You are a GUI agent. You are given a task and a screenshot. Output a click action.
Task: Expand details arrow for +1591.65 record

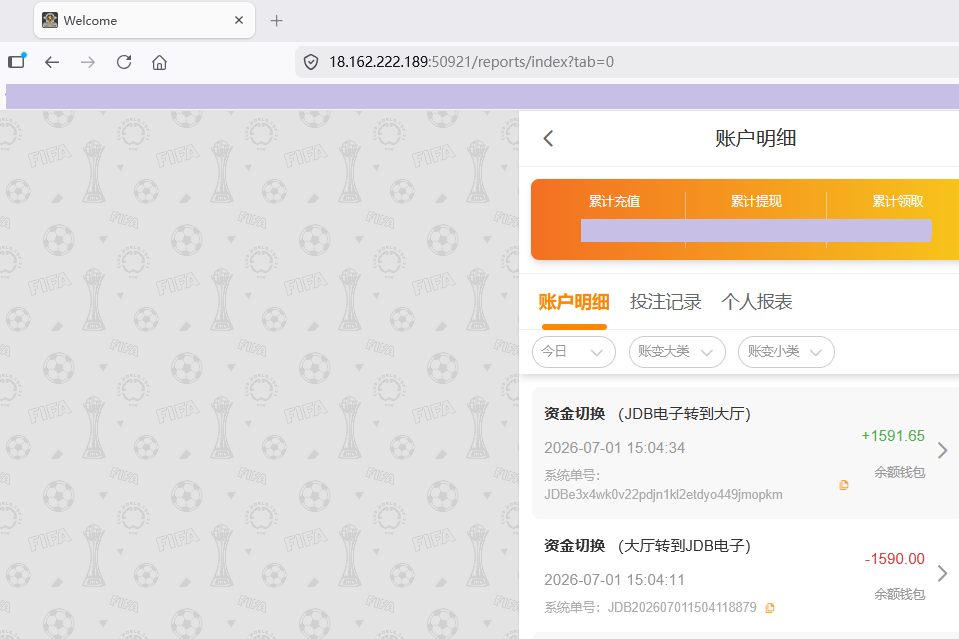[x=942, y=451]
